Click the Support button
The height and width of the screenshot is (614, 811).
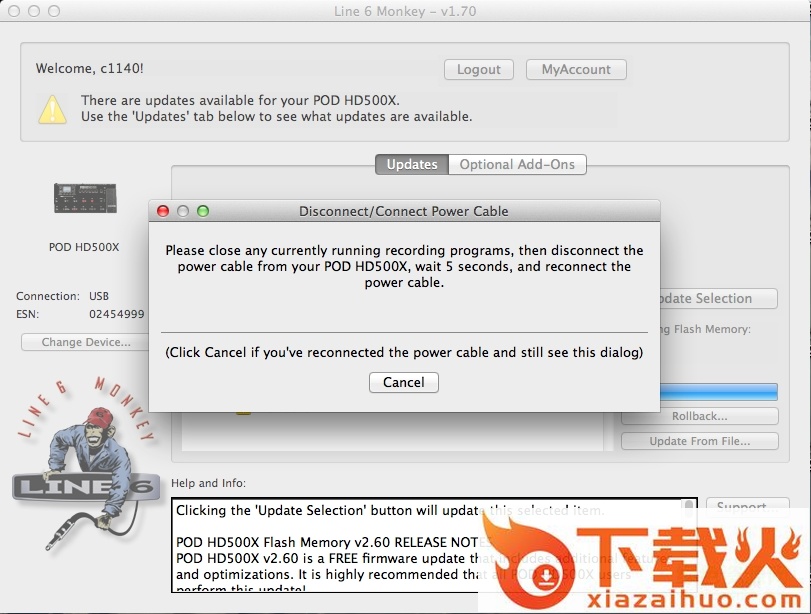click(741, 507)
